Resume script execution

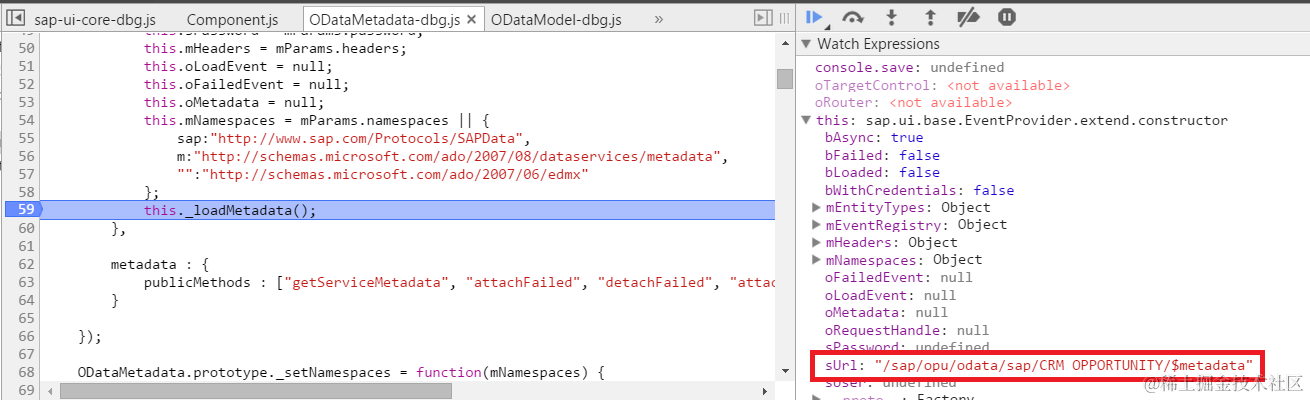pos(815,17)
